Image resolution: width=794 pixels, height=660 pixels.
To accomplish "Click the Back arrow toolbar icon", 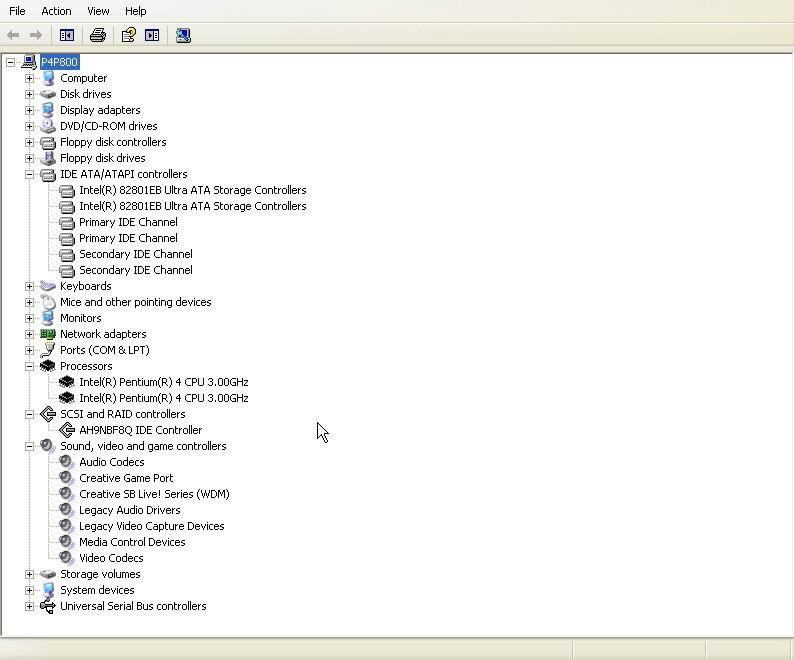I will pos(13,35).
